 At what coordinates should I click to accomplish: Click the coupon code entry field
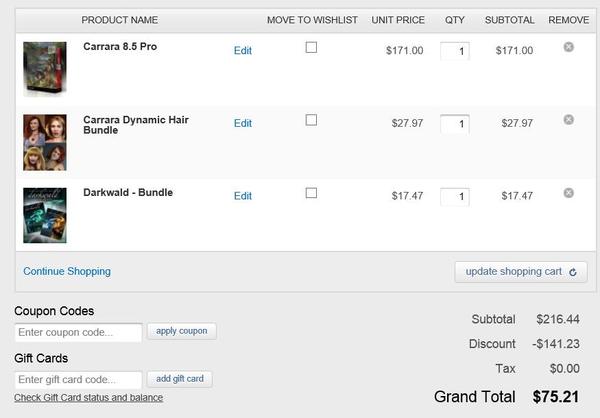(78, 332)
